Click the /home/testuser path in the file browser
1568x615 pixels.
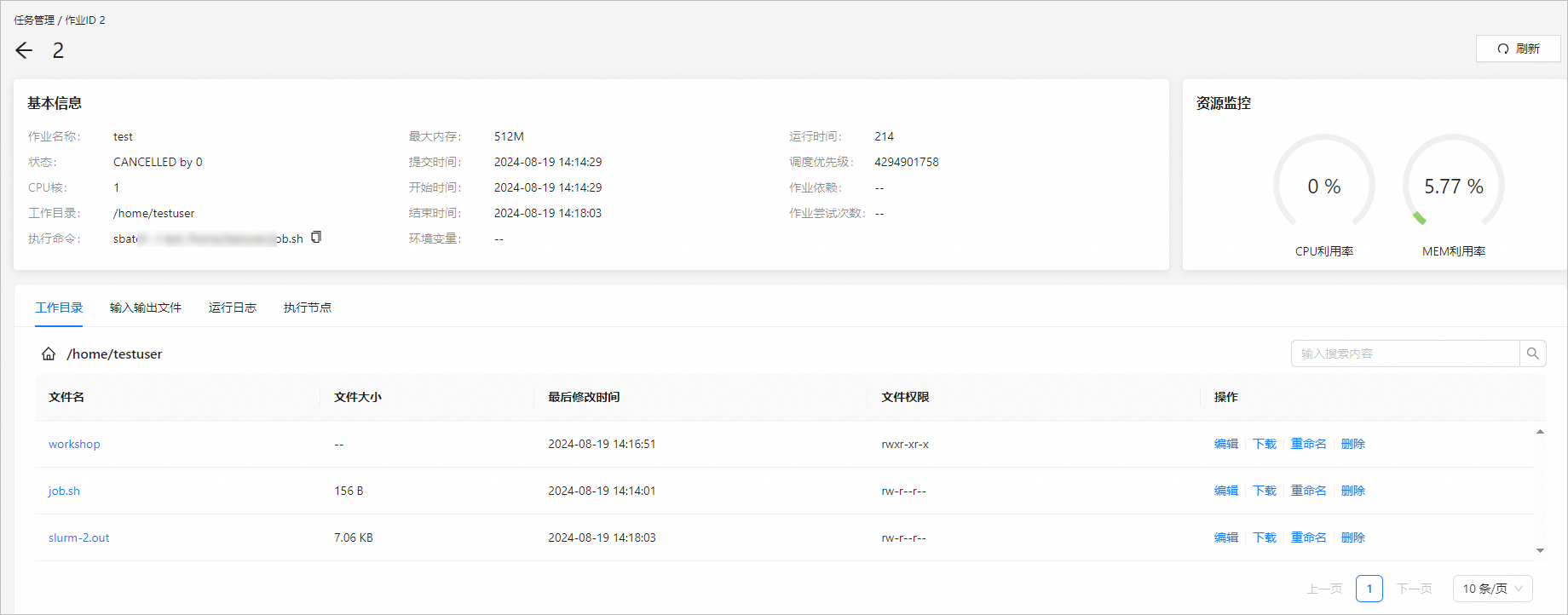[114, 353]
